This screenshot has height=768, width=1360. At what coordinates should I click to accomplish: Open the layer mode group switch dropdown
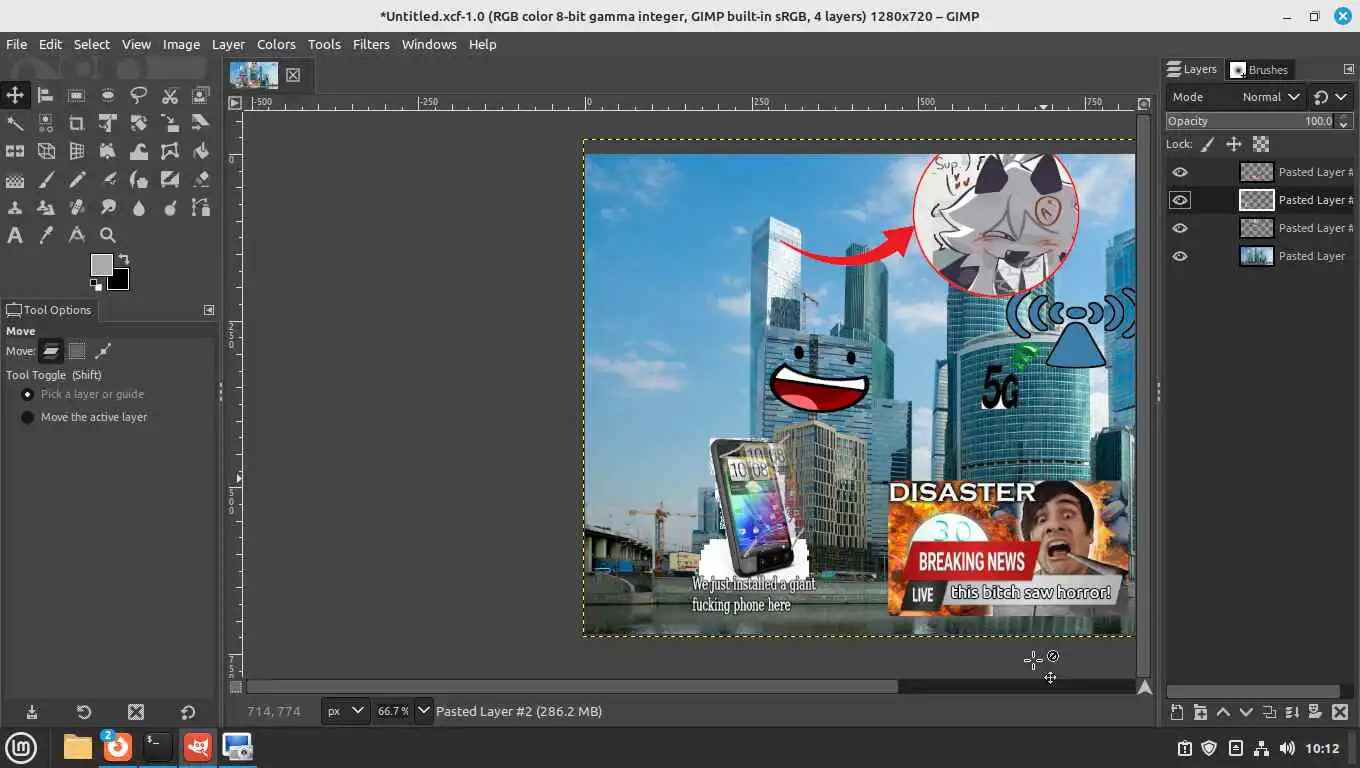click(1330, 97)
